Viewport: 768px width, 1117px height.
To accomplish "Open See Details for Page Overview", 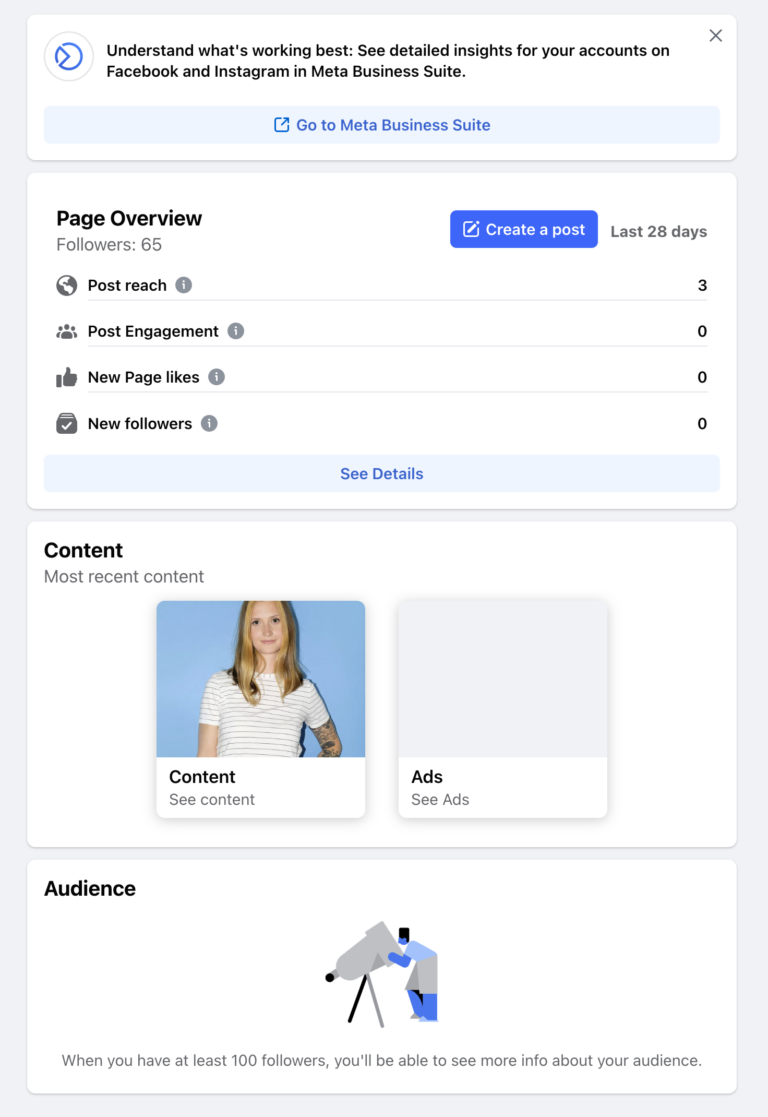I will click(382, 474).
